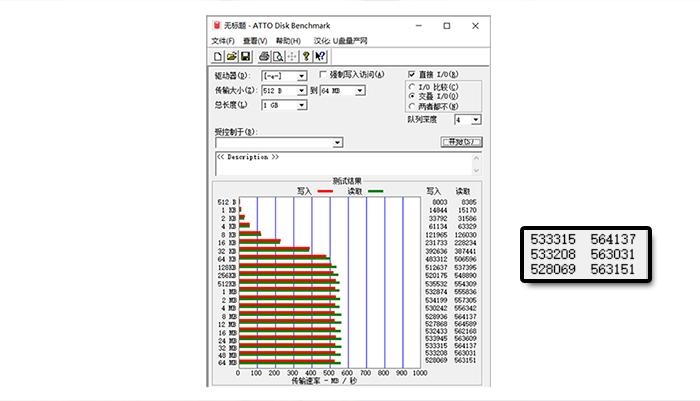
Task: Click the 8003 write value
Action: [x=439, y=202]
